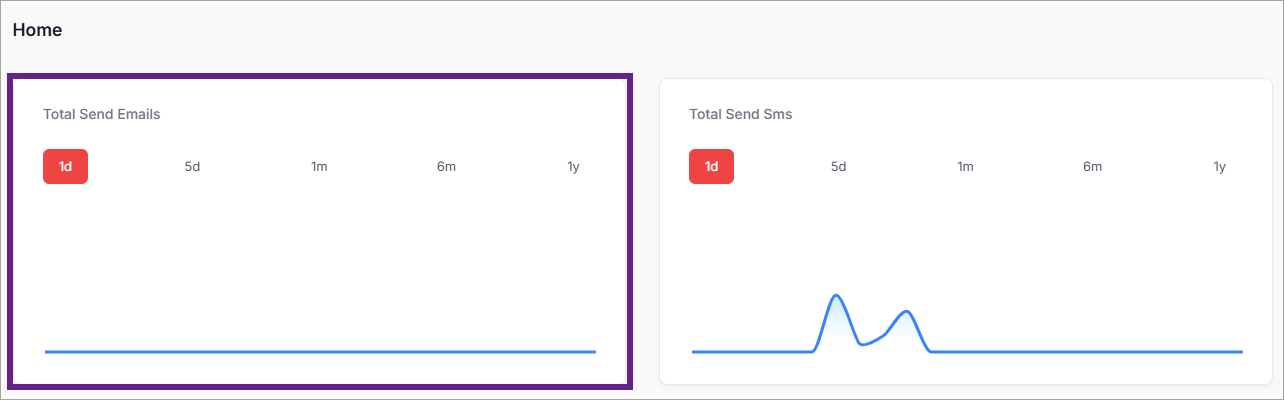Click the tallest peak in Sms chart
1284x400 pixels.
coord(835,296)
